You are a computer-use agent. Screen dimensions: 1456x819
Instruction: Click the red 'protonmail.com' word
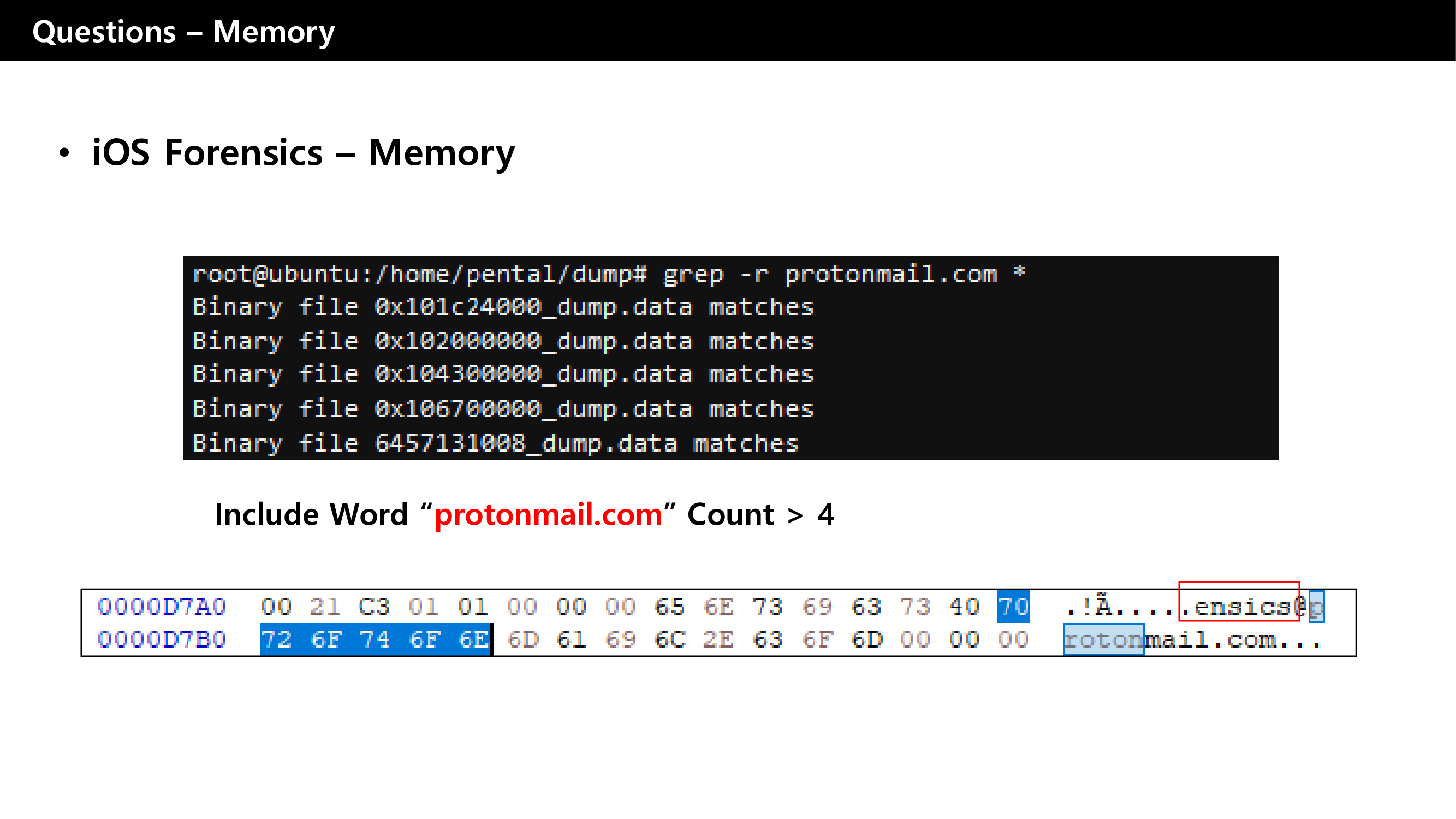tap(548, 514)
